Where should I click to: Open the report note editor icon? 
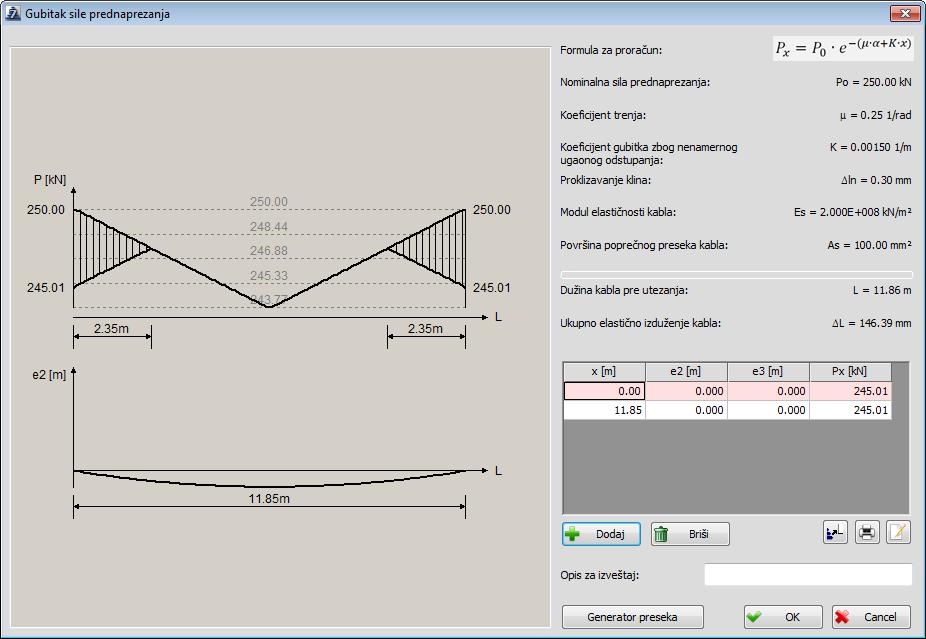[x=898, y=533]
